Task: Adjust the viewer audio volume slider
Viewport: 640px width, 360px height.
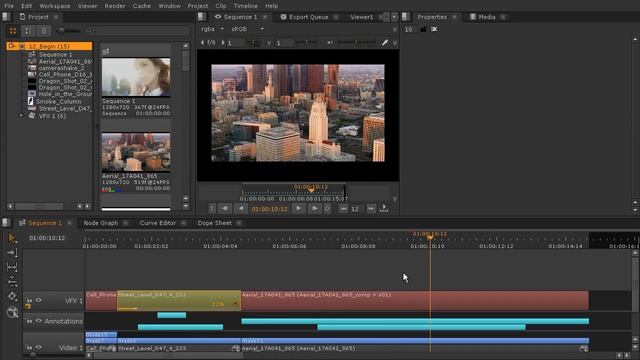Action: click(356, 42)
